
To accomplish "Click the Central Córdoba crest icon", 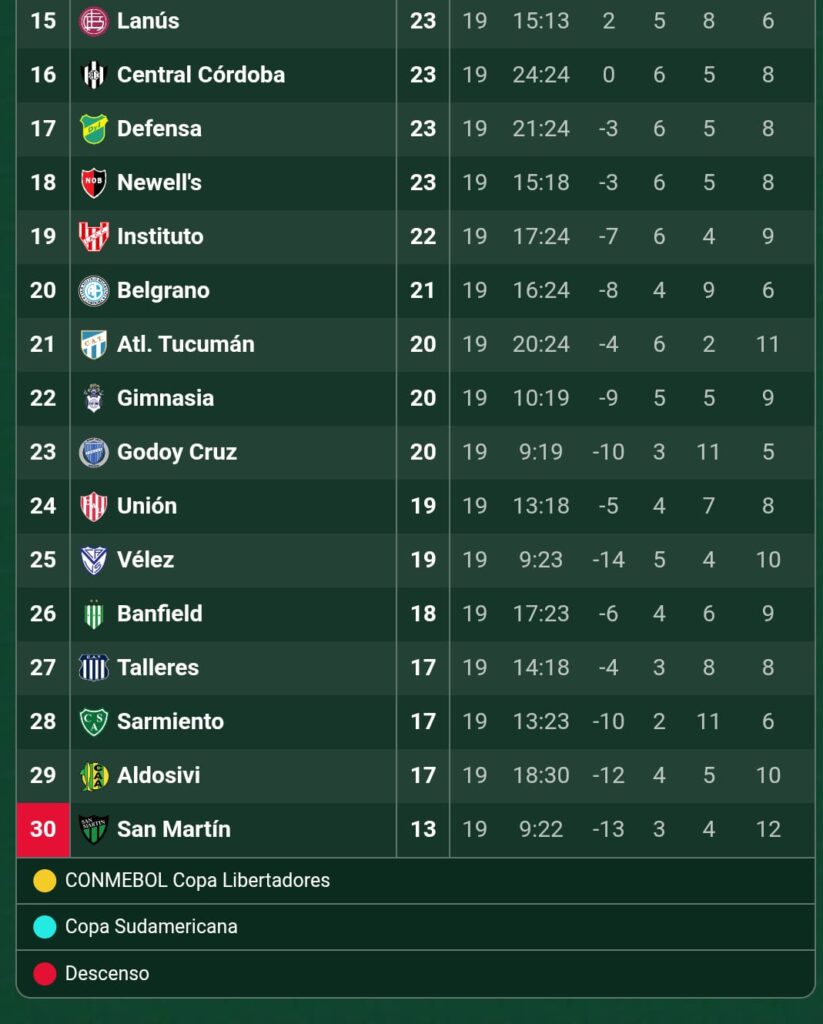I will 93,74.
